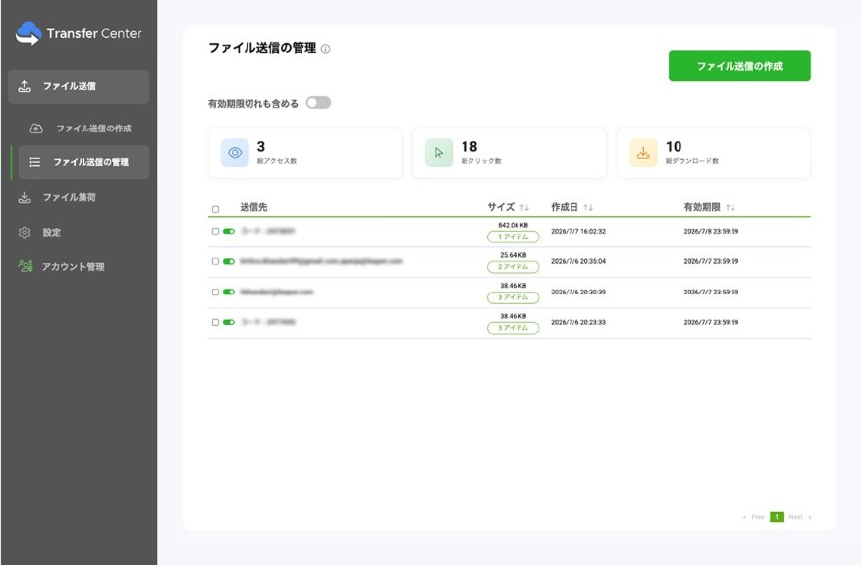Sort by 有効期限 using its sort arrows

730,208
